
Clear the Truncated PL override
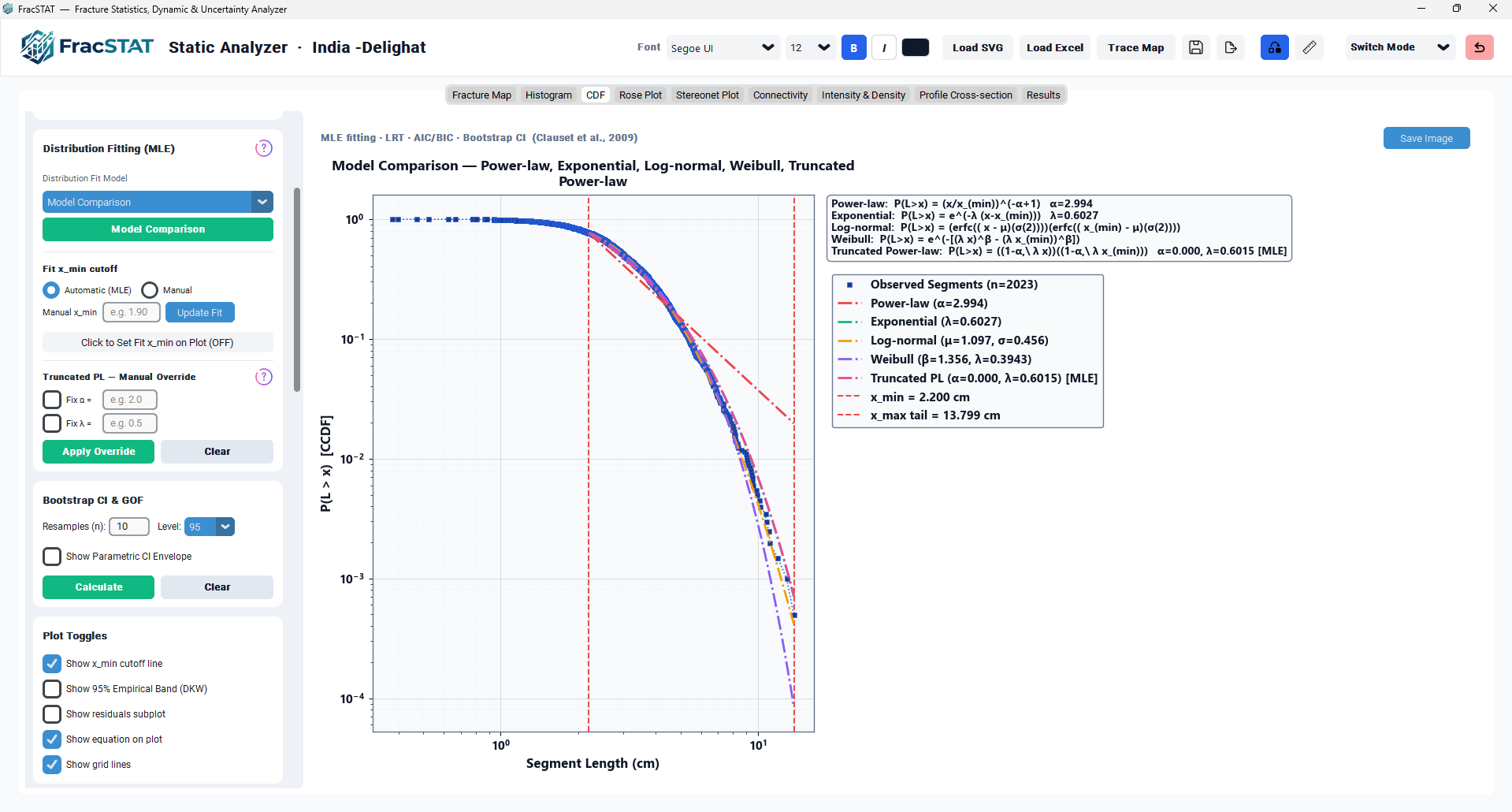[x=217, y=452]
